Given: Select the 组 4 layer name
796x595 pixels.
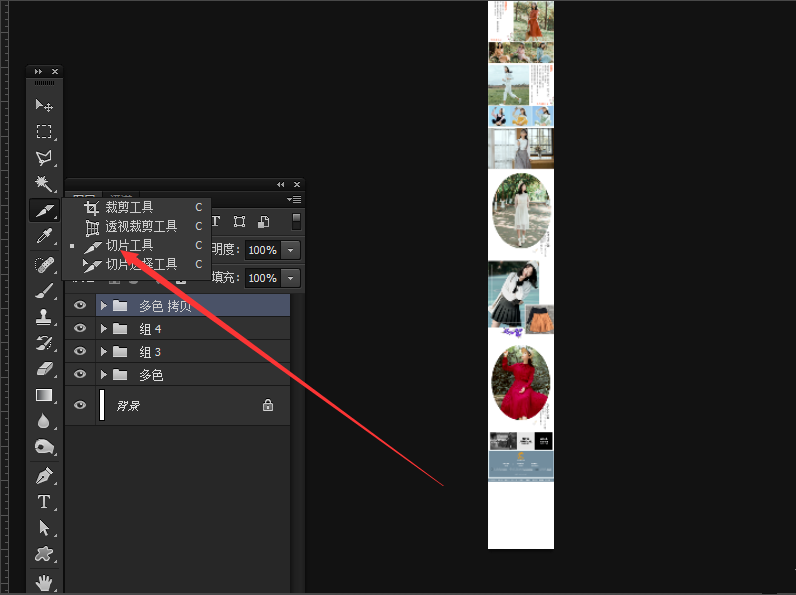Looking at the screenshot, I should tap(150, 329).
